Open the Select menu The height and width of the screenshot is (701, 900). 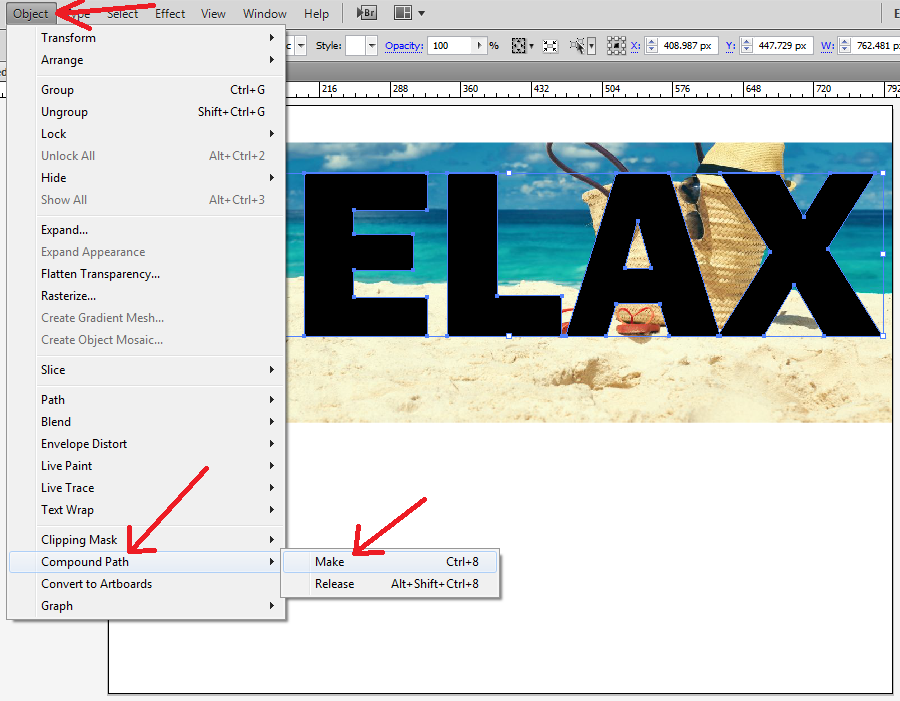pos(122,13)
